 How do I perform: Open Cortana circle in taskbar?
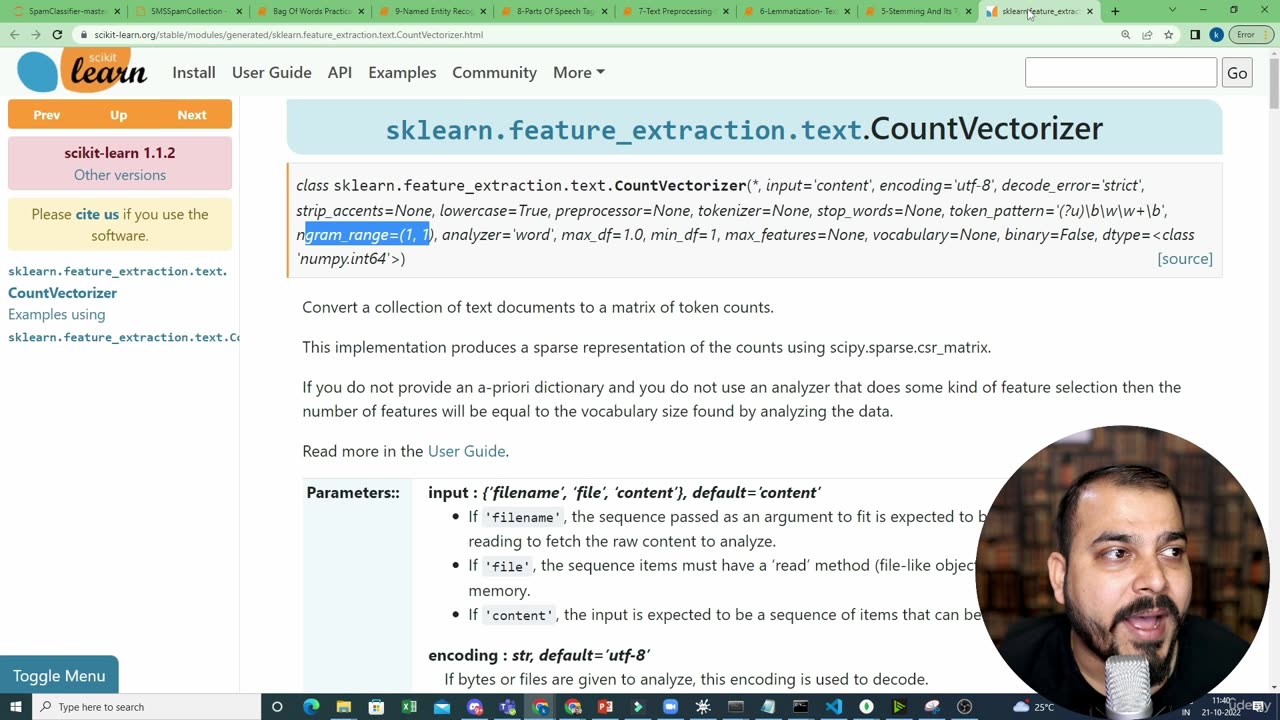tap(277, 707)
